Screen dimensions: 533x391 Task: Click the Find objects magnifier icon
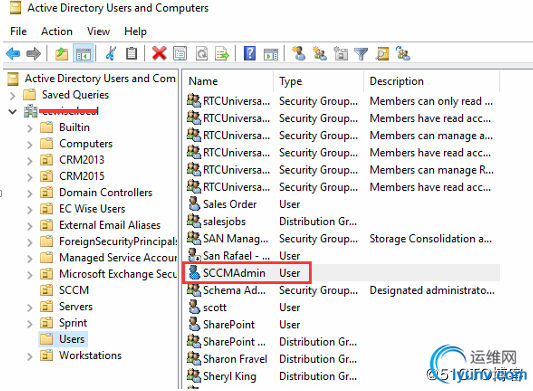(382, 53)
